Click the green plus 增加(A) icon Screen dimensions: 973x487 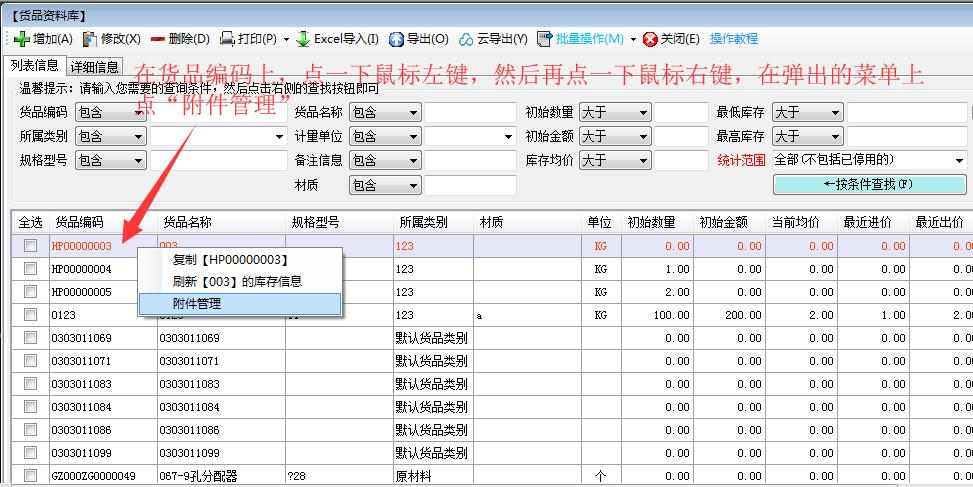[21, 39]
